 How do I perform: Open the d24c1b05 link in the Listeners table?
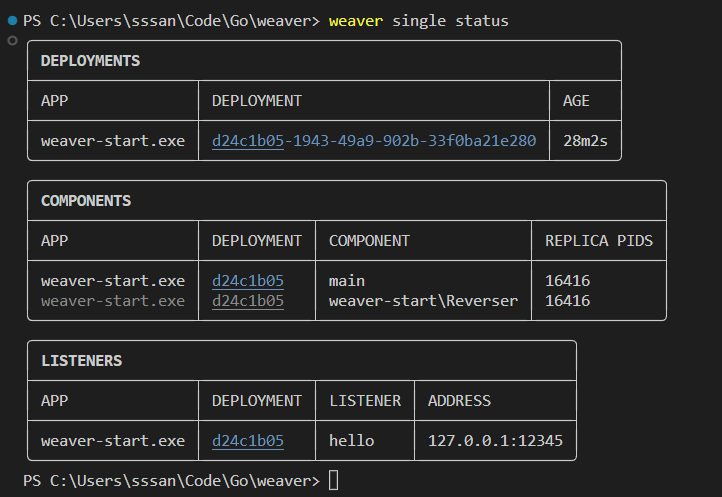point(248,441)
